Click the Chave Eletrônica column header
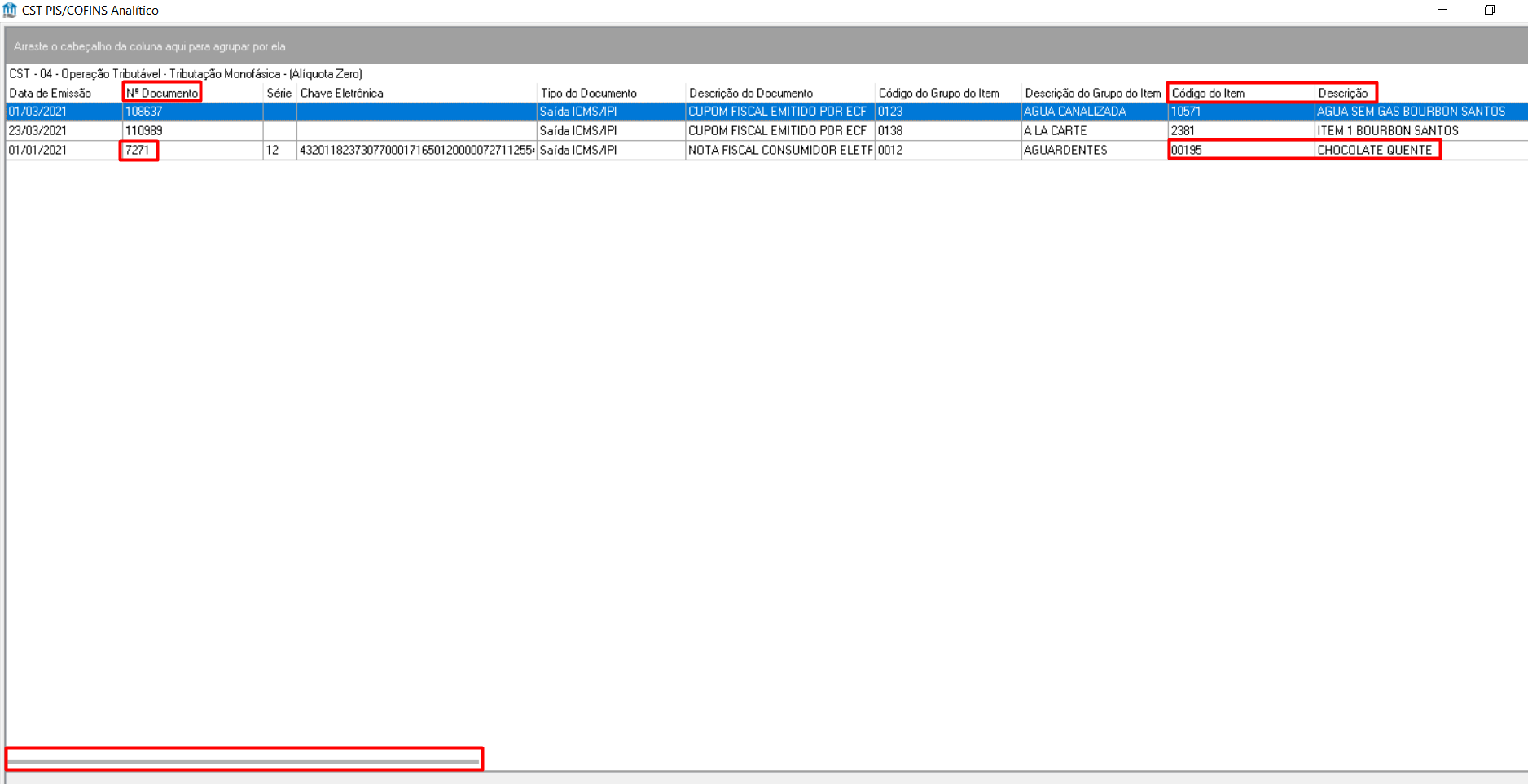The width and height of the screenshot is (1528, 784). pyautogui.click(x=417, y=93)
